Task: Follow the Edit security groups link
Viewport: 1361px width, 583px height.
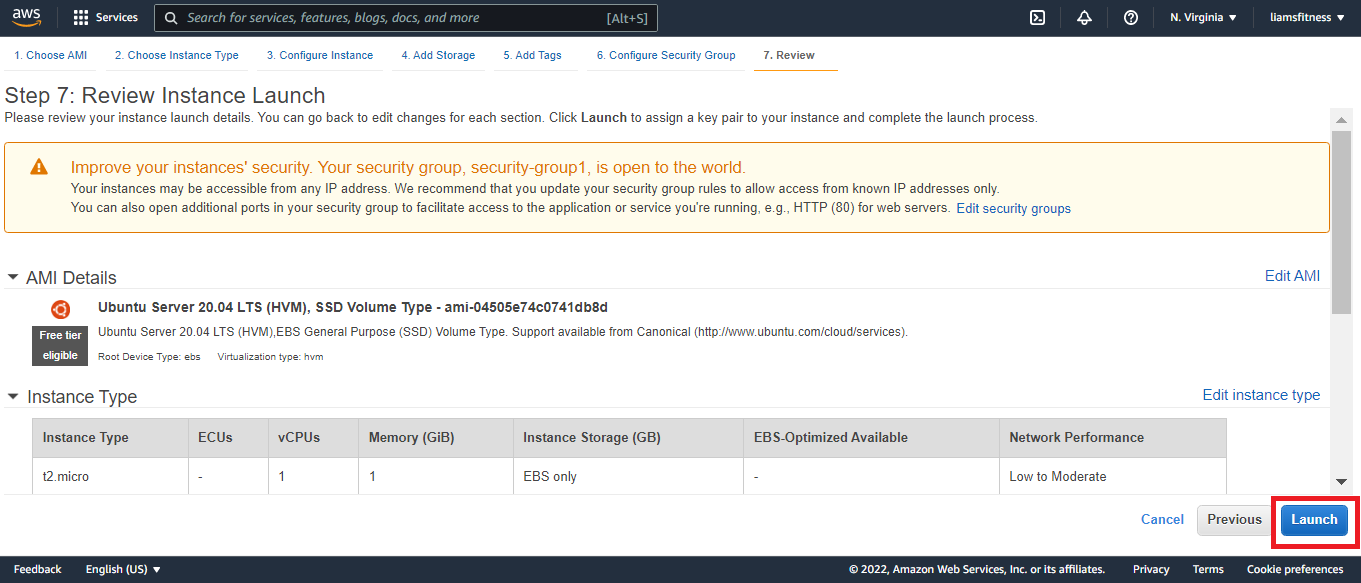Action: click(1013, 209)
